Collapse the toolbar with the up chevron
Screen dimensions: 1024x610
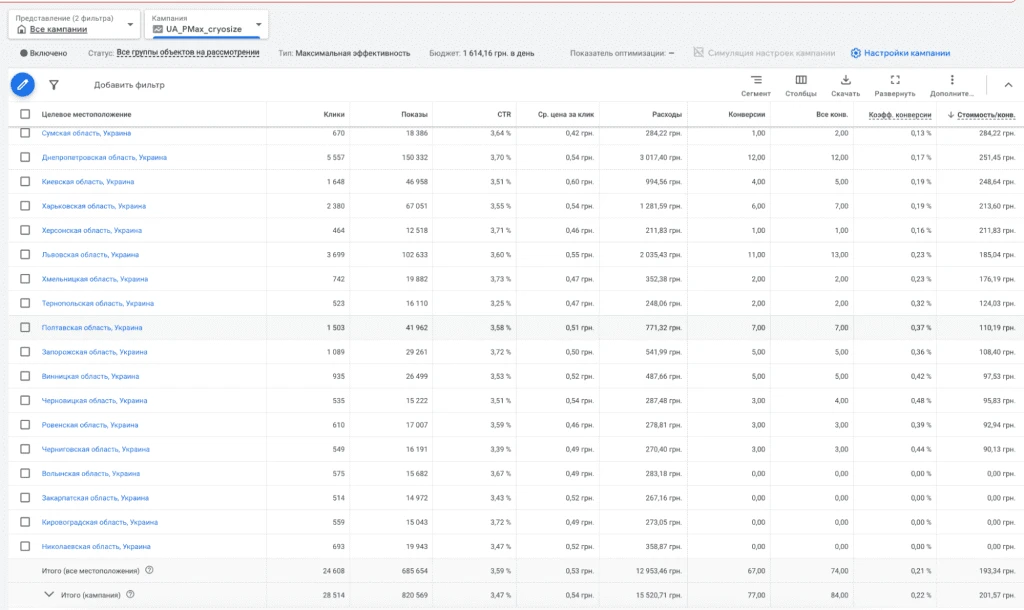click(x=1008, y=85)
